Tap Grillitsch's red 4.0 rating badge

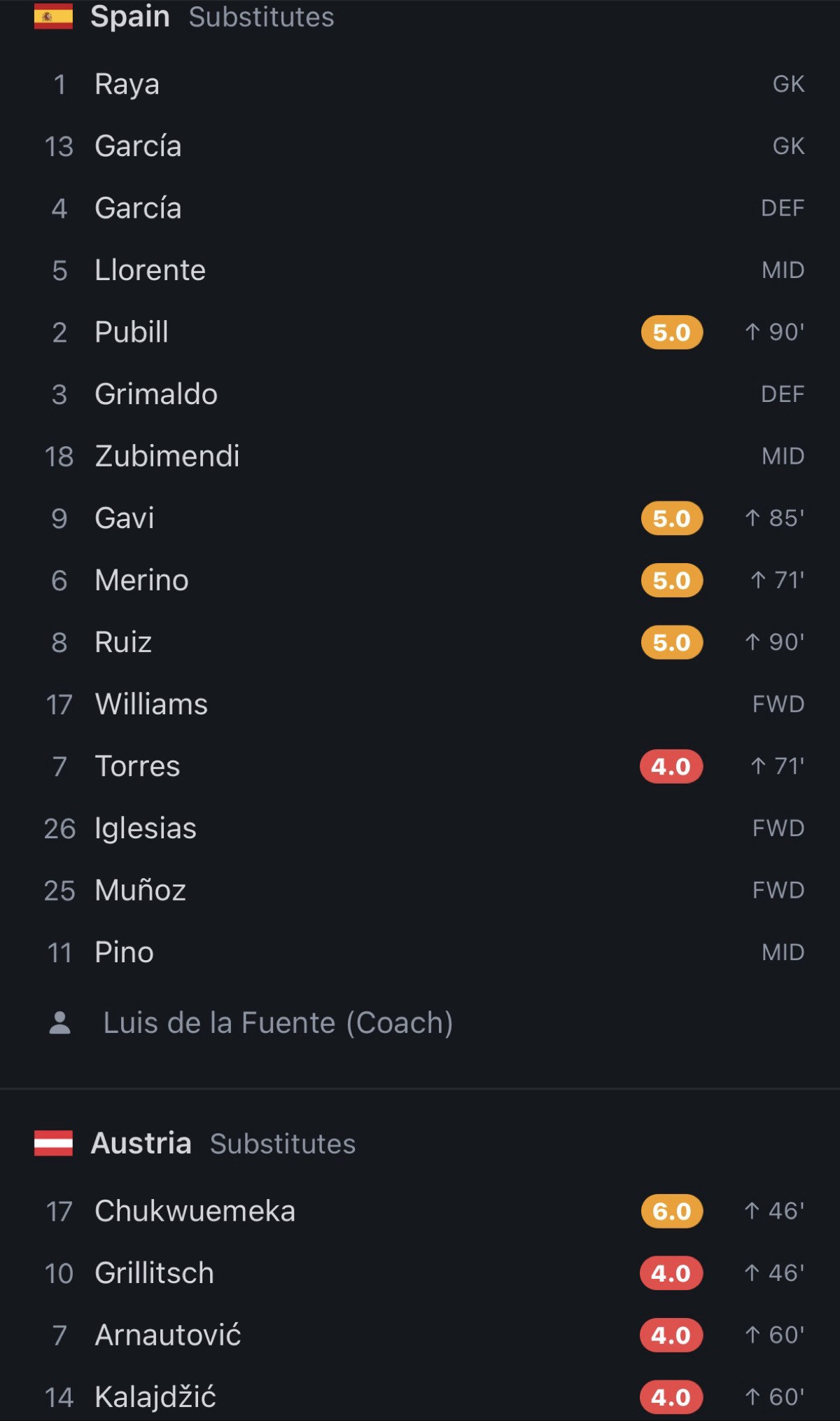click(671, 1273)
